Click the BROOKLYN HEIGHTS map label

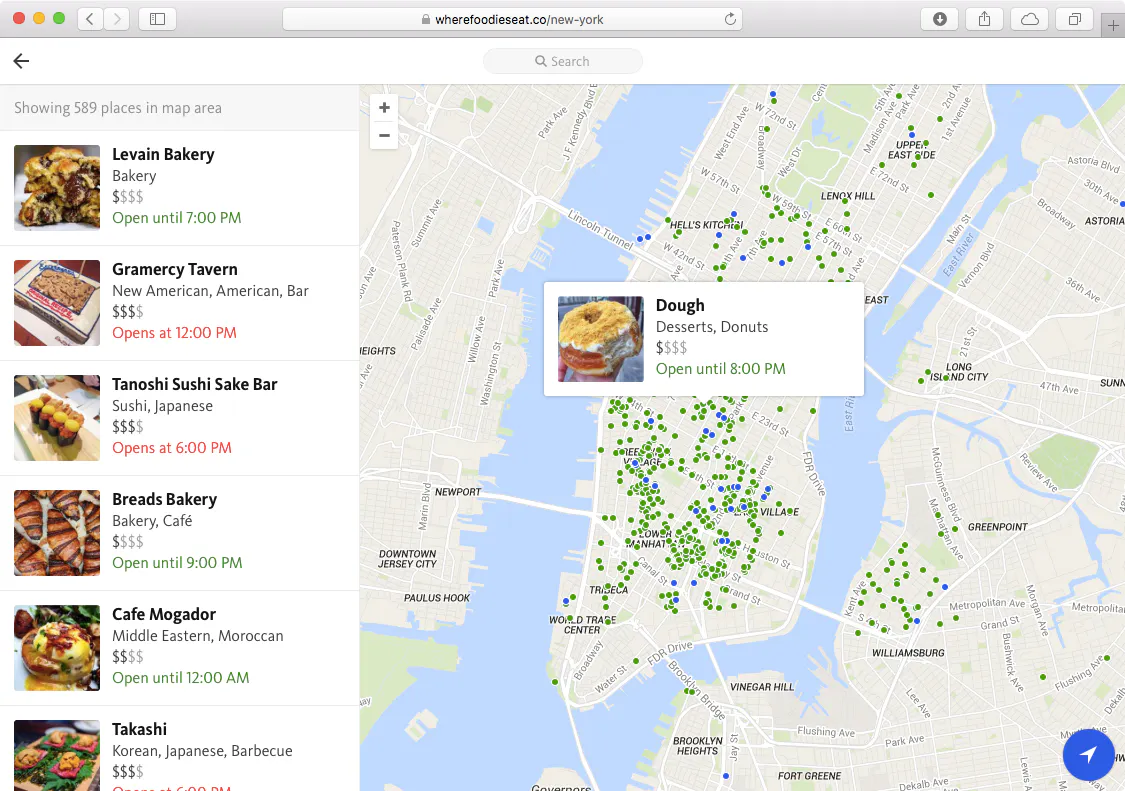697,746
